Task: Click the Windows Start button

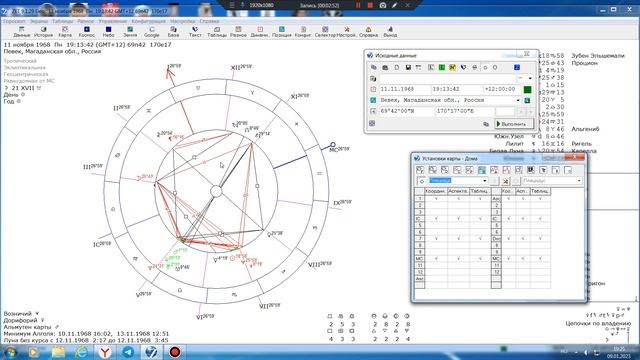Action: 10,352
